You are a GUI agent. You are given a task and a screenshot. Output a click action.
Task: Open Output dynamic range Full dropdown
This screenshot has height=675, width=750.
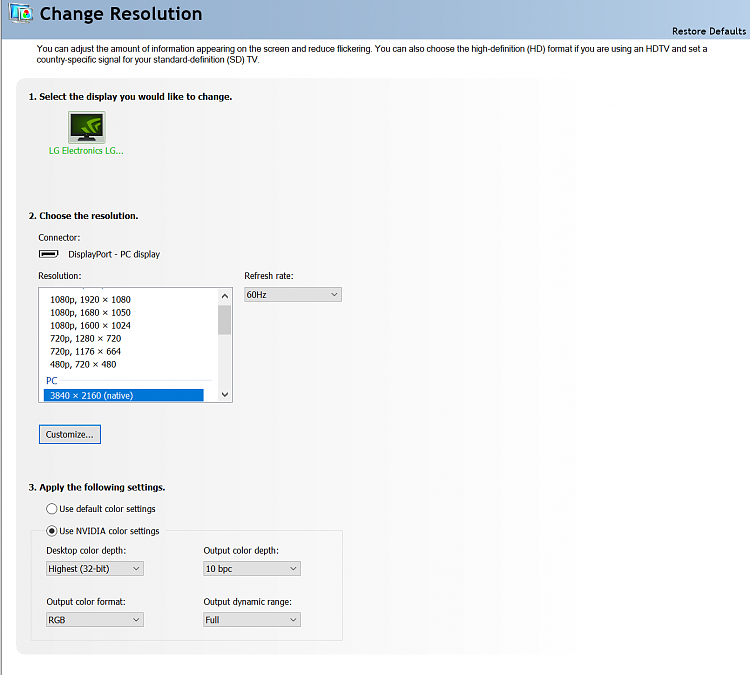pyautogui.click(x=252, y=620)
